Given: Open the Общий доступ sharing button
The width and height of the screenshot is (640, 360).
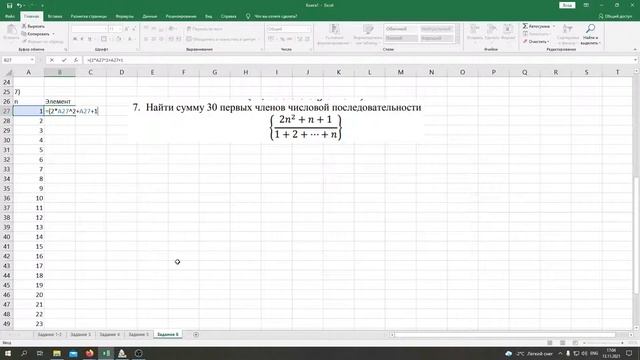Looking at the screenshot, I should tap(616, 16).
